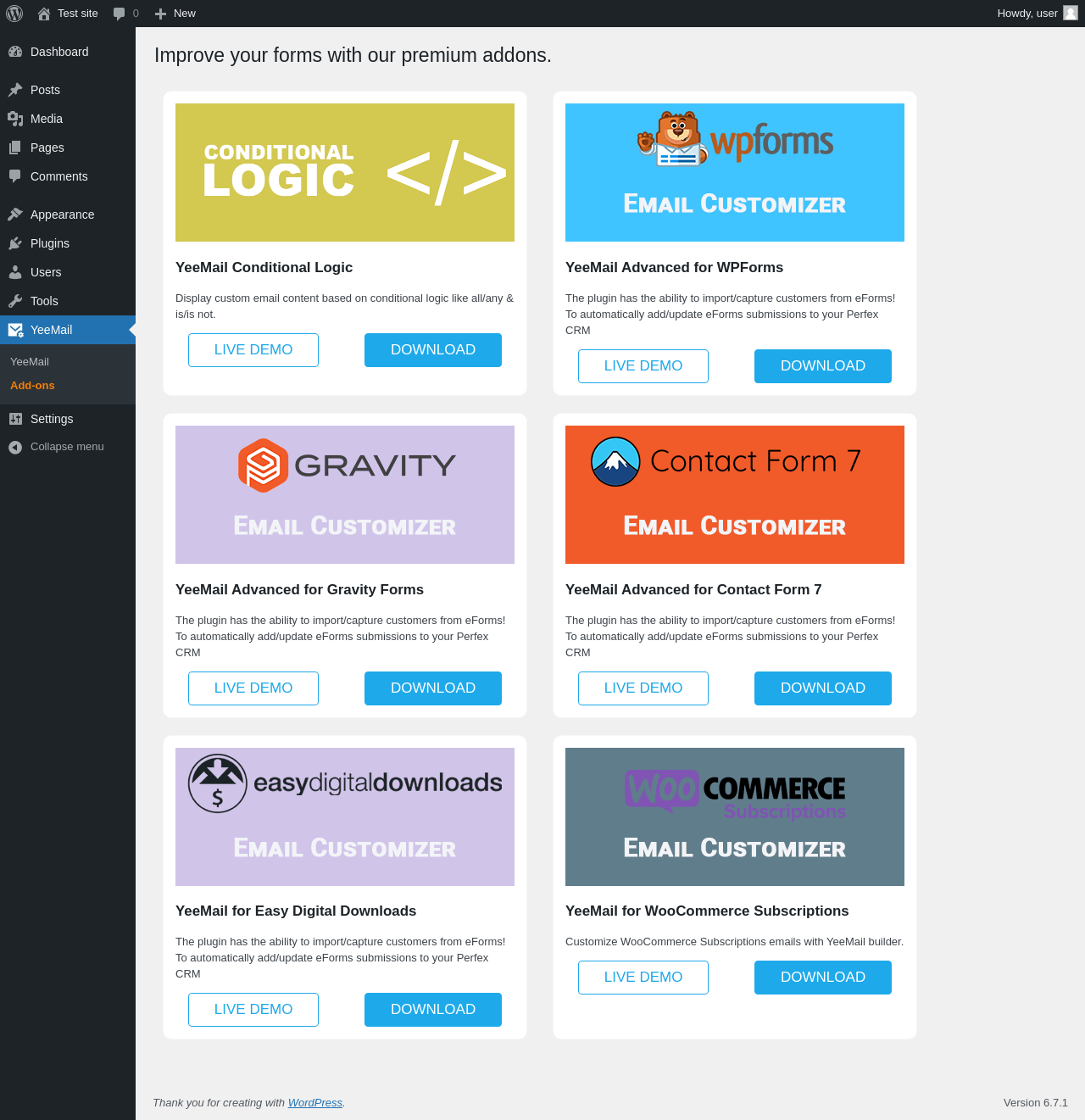1085x1120 pixels.
Task: Click the premium addons page heading
Action: (x=353, y=55)
